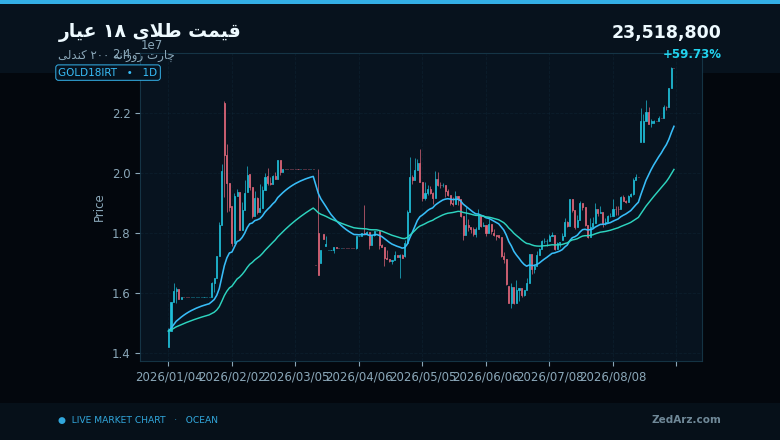Click the 1.8 y-axis tick label
Image resolution: width=780 pixels, height=440 pixels.
[121, 234]
